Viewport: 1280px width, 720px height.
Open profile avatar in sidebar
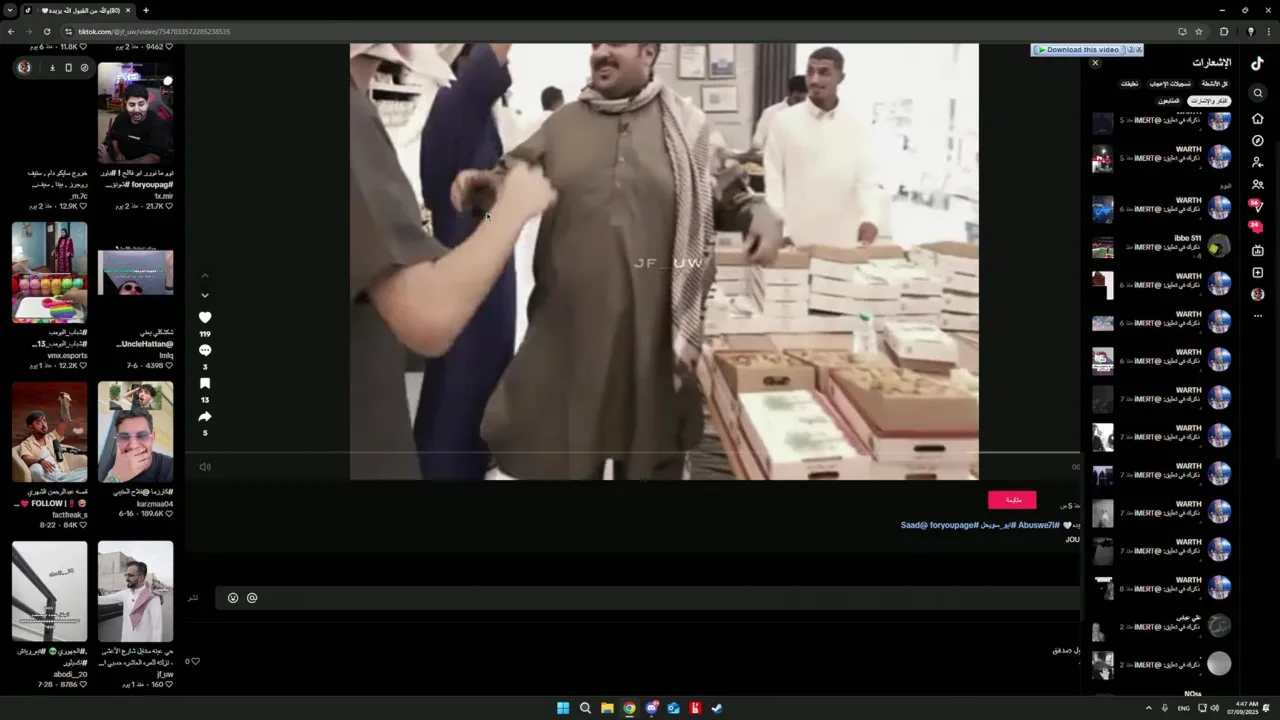click(1258, 294)
